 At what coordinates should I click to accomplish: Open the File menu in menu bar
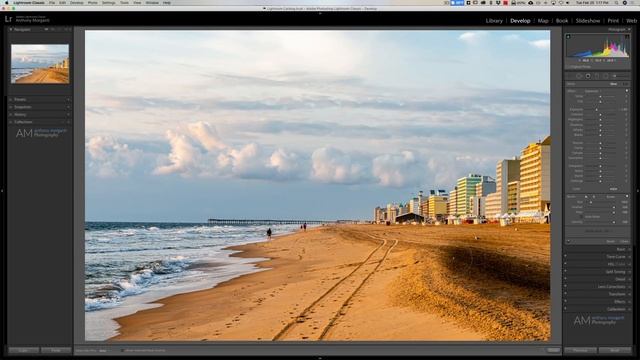52,3
